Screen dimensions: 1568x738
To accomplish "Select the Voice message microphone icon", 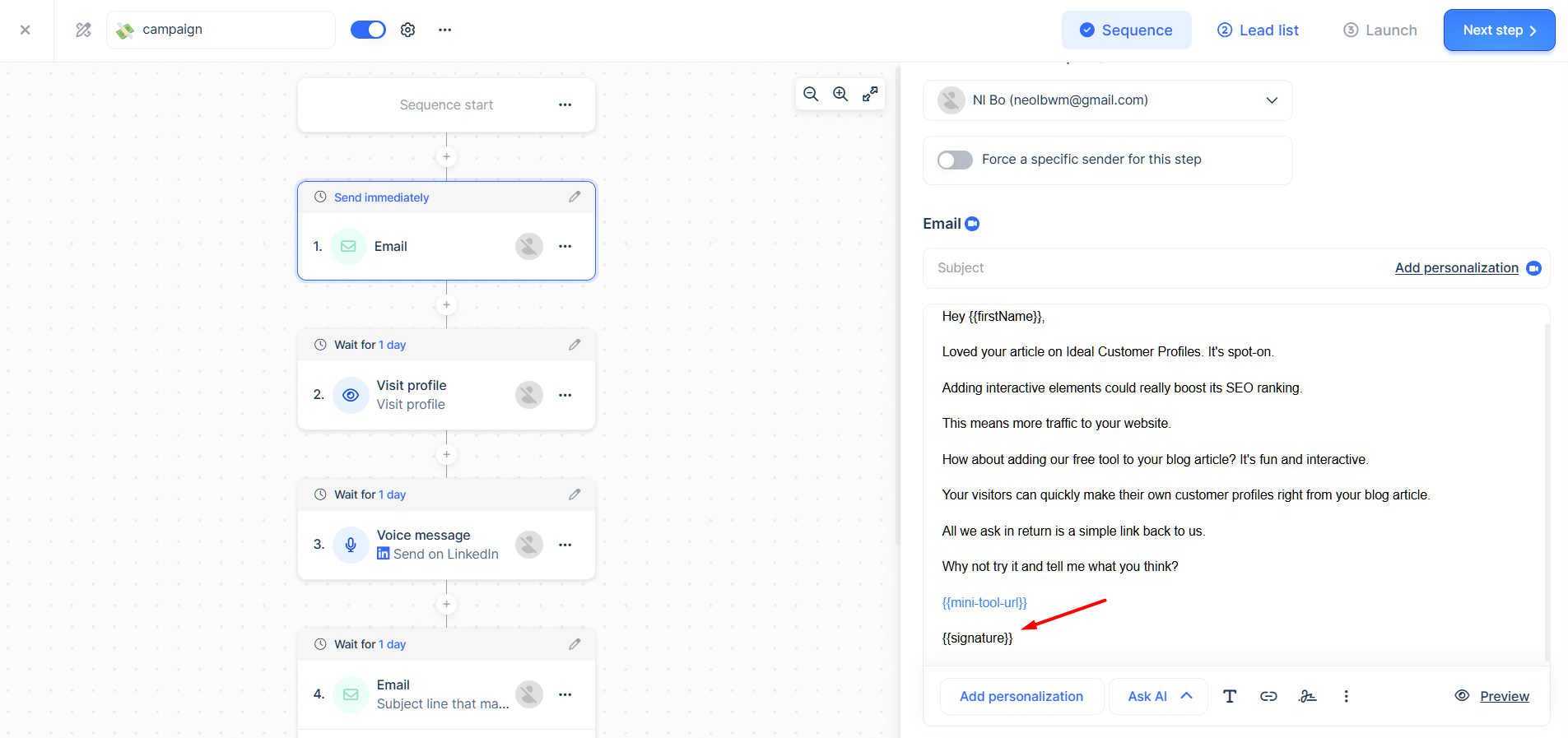I will click(x=351, y=545).
